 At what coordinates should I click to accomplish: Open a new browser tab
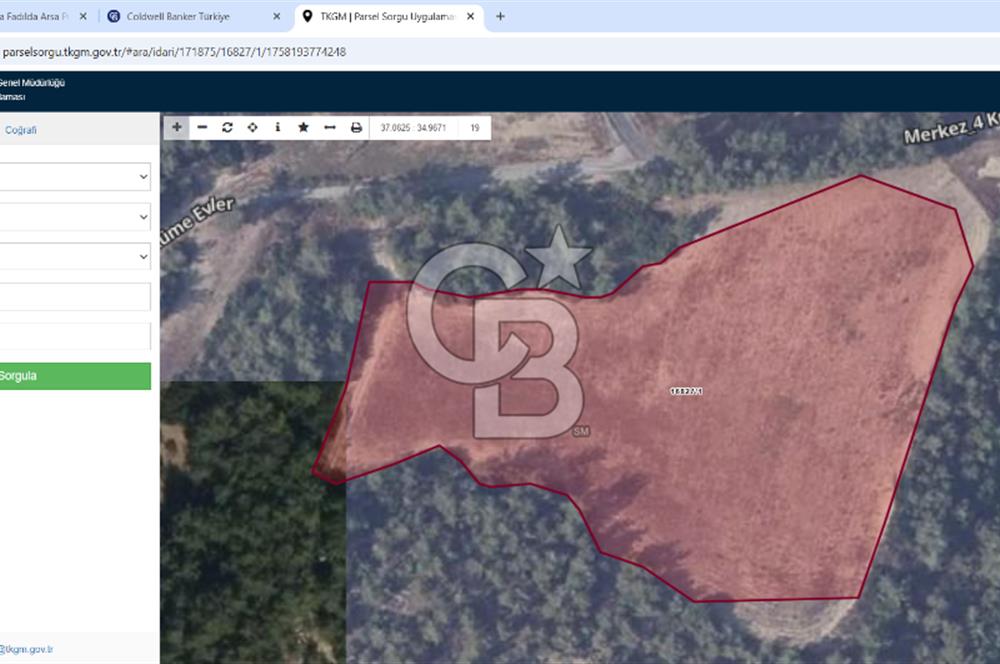pos(500,17)
